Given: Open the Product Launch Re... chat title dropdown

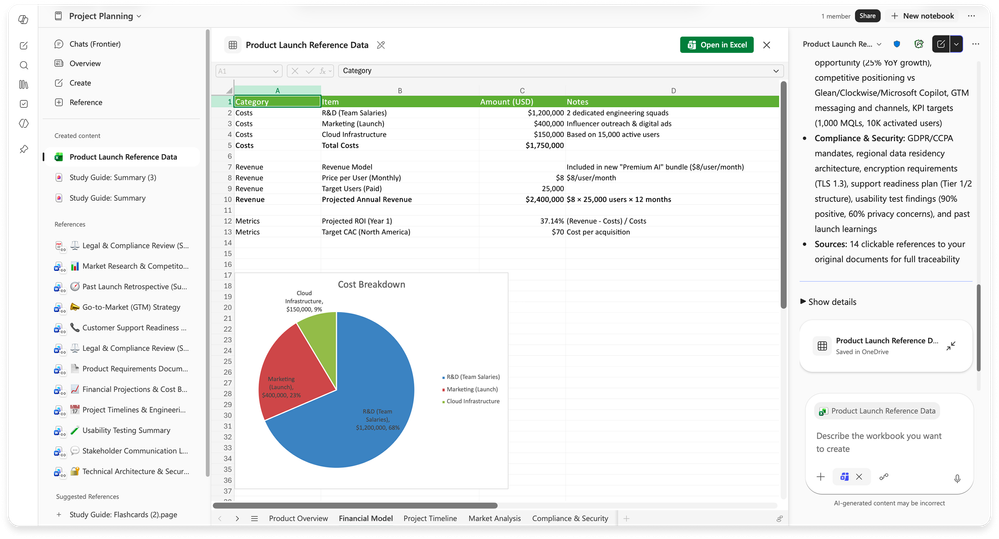Looking at the screenshot, I should coord(879,45).
